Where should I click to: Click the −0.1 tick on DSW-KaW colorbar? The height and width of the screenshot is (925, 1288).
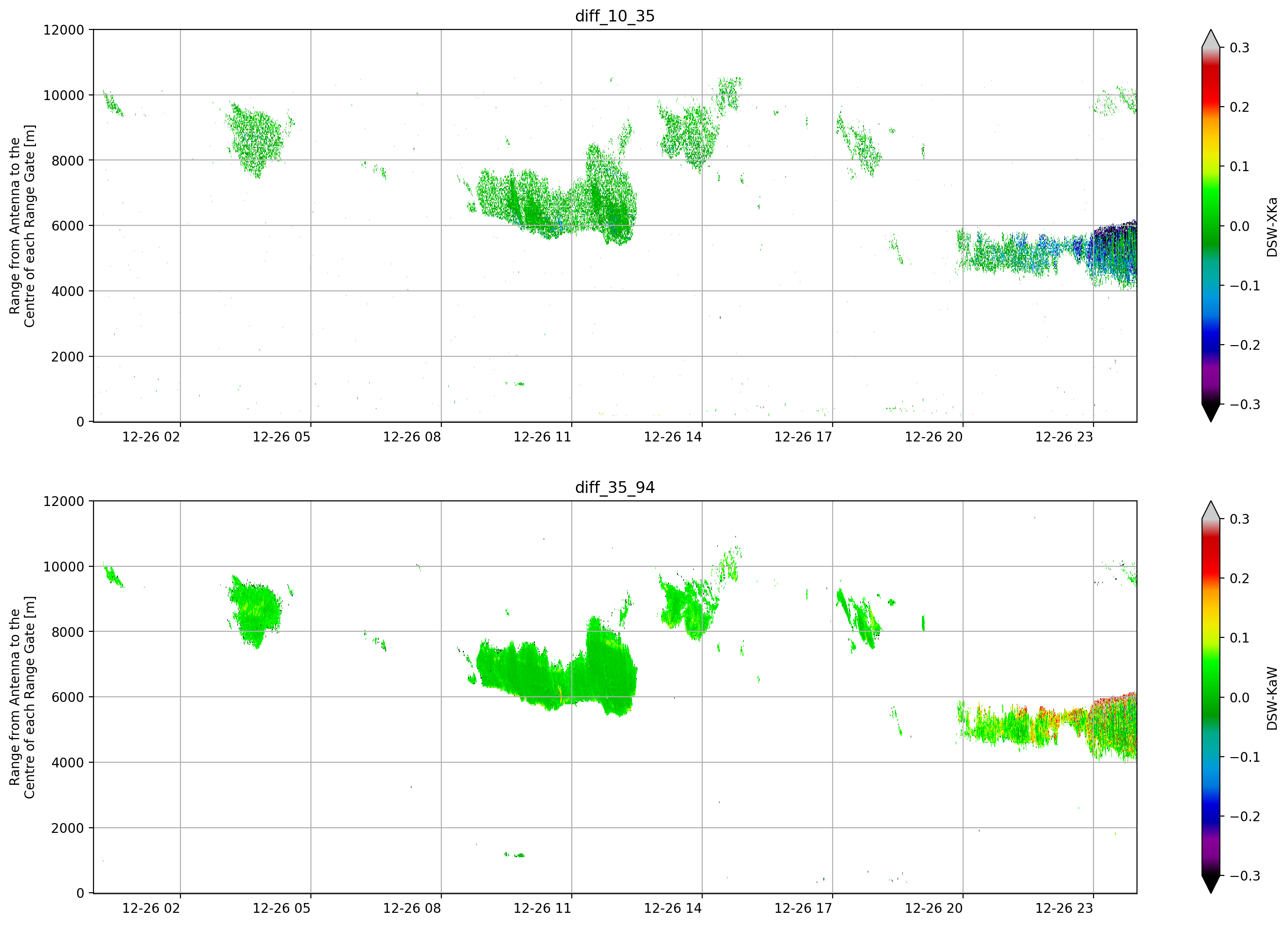pyautogui.click(x=1245, y=757)
